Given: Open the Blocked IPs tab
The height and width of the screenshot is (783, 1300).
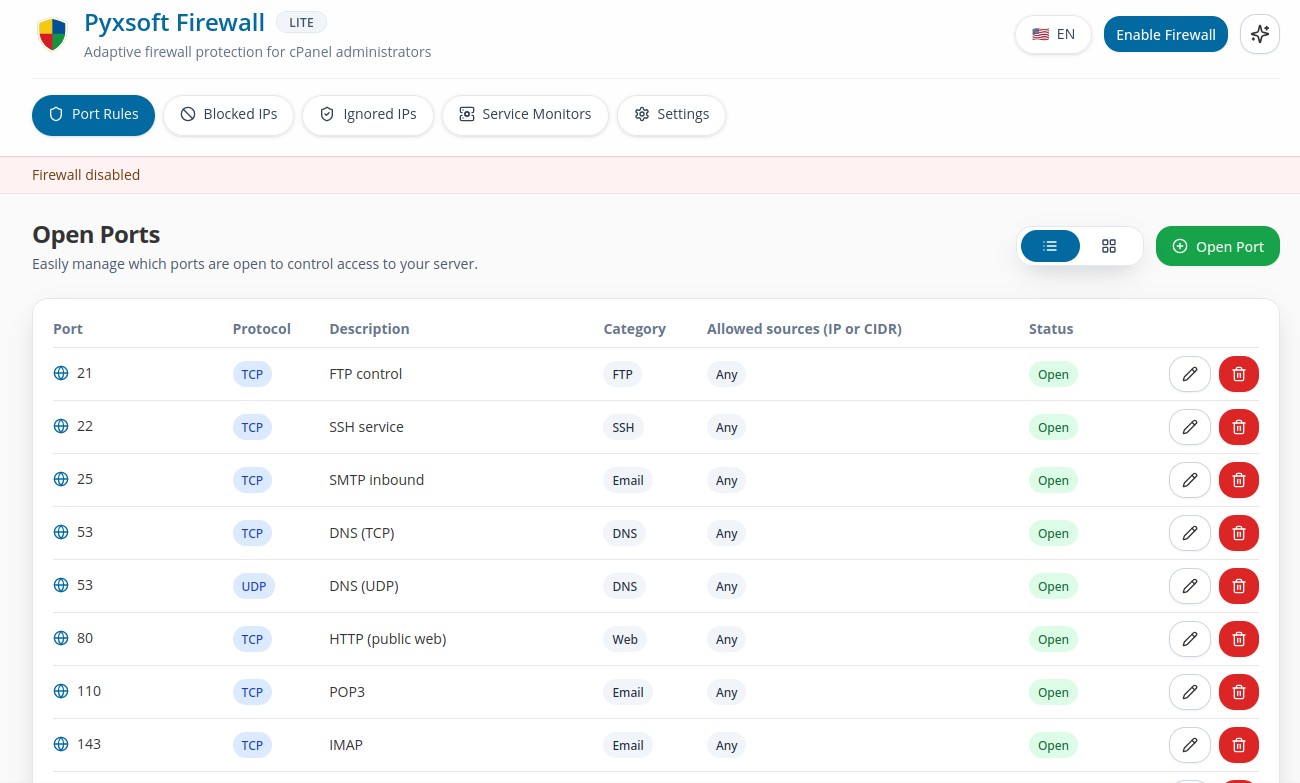Looking at the screenshot, I should coord(228,114).
